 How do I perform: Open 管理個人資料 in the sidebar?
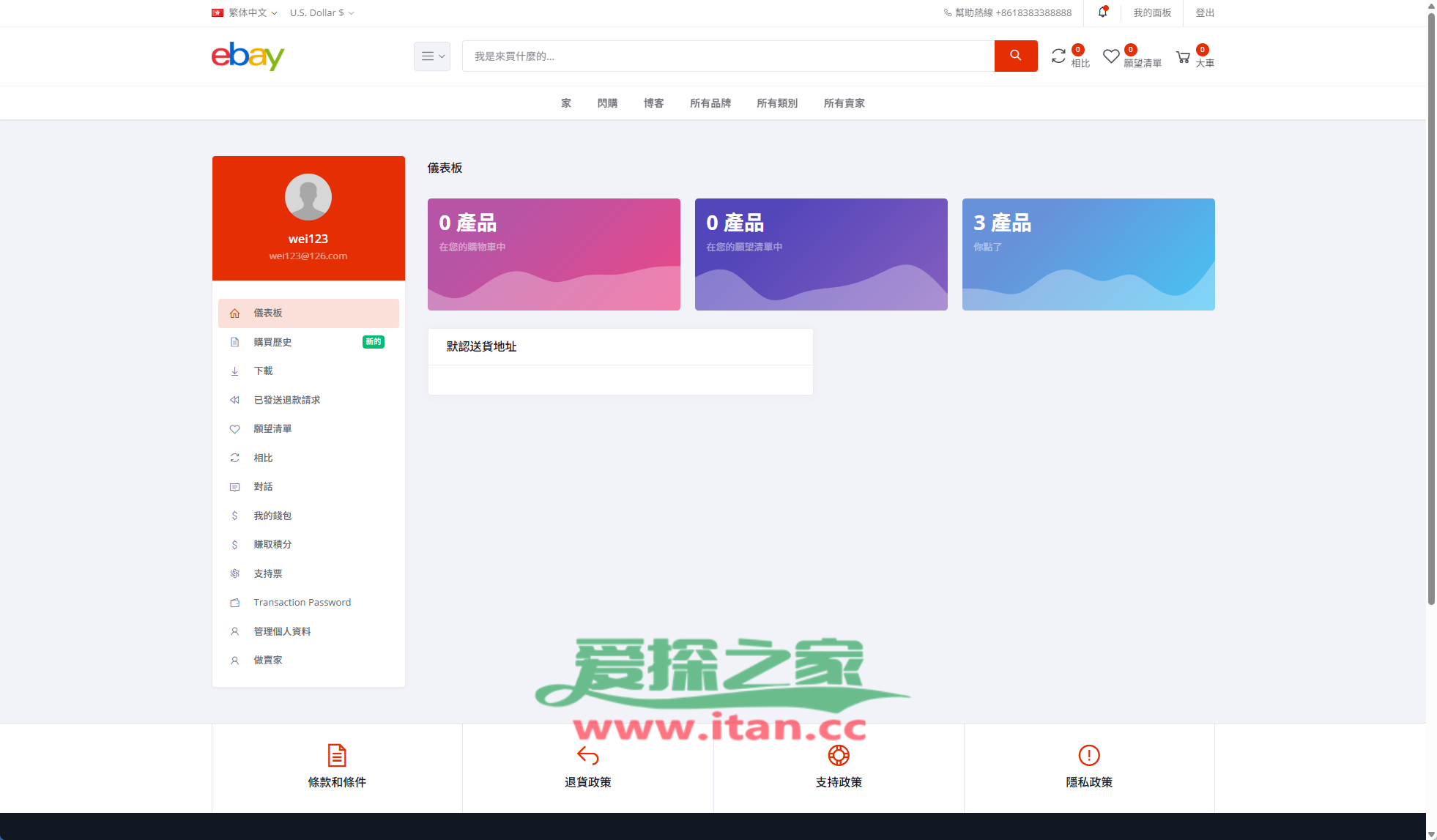pos(308,631)
